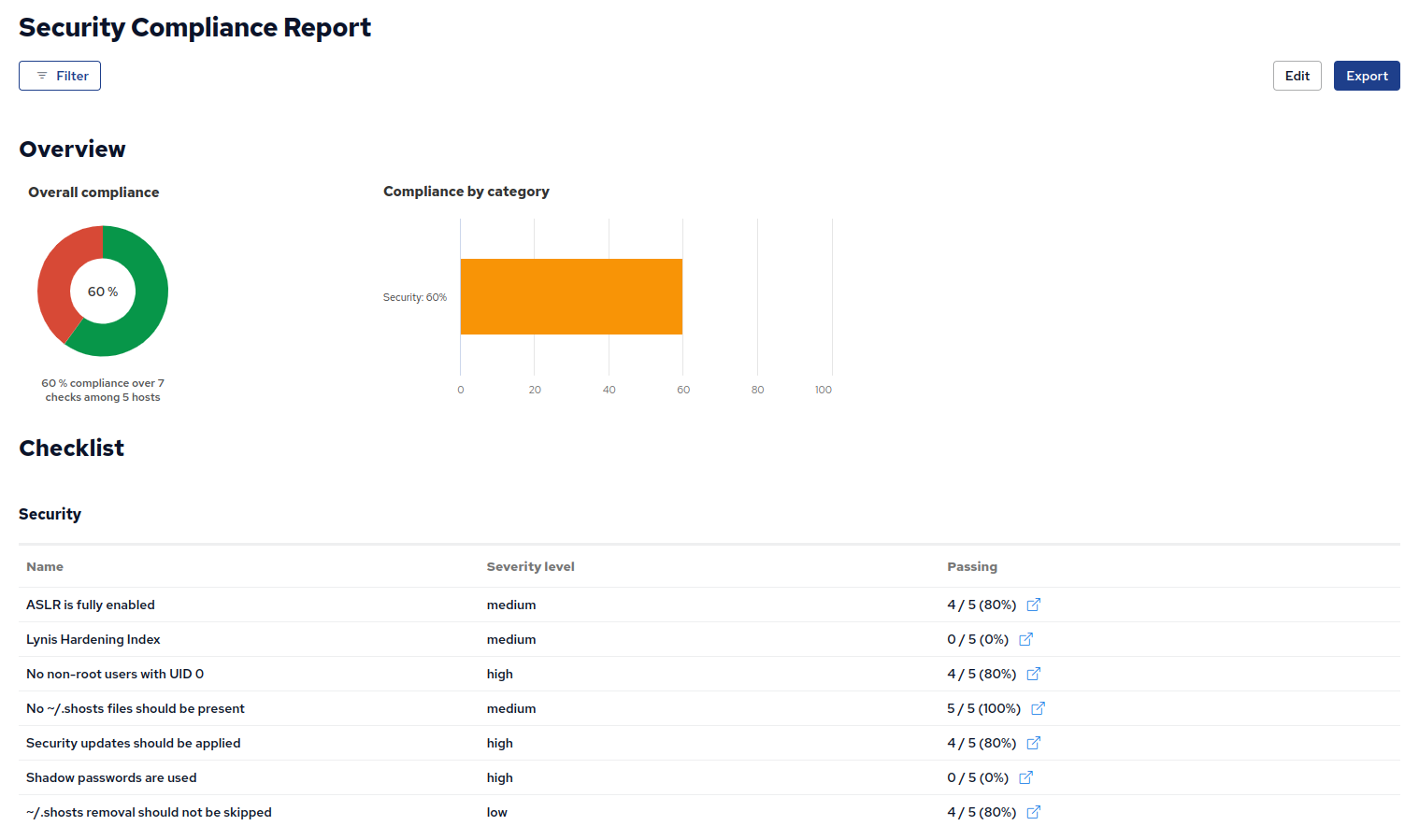Viewport: 1419px width, 840px height.
Task: Select '~/.shosts removal should not be skipped' text
Action: 149,812
